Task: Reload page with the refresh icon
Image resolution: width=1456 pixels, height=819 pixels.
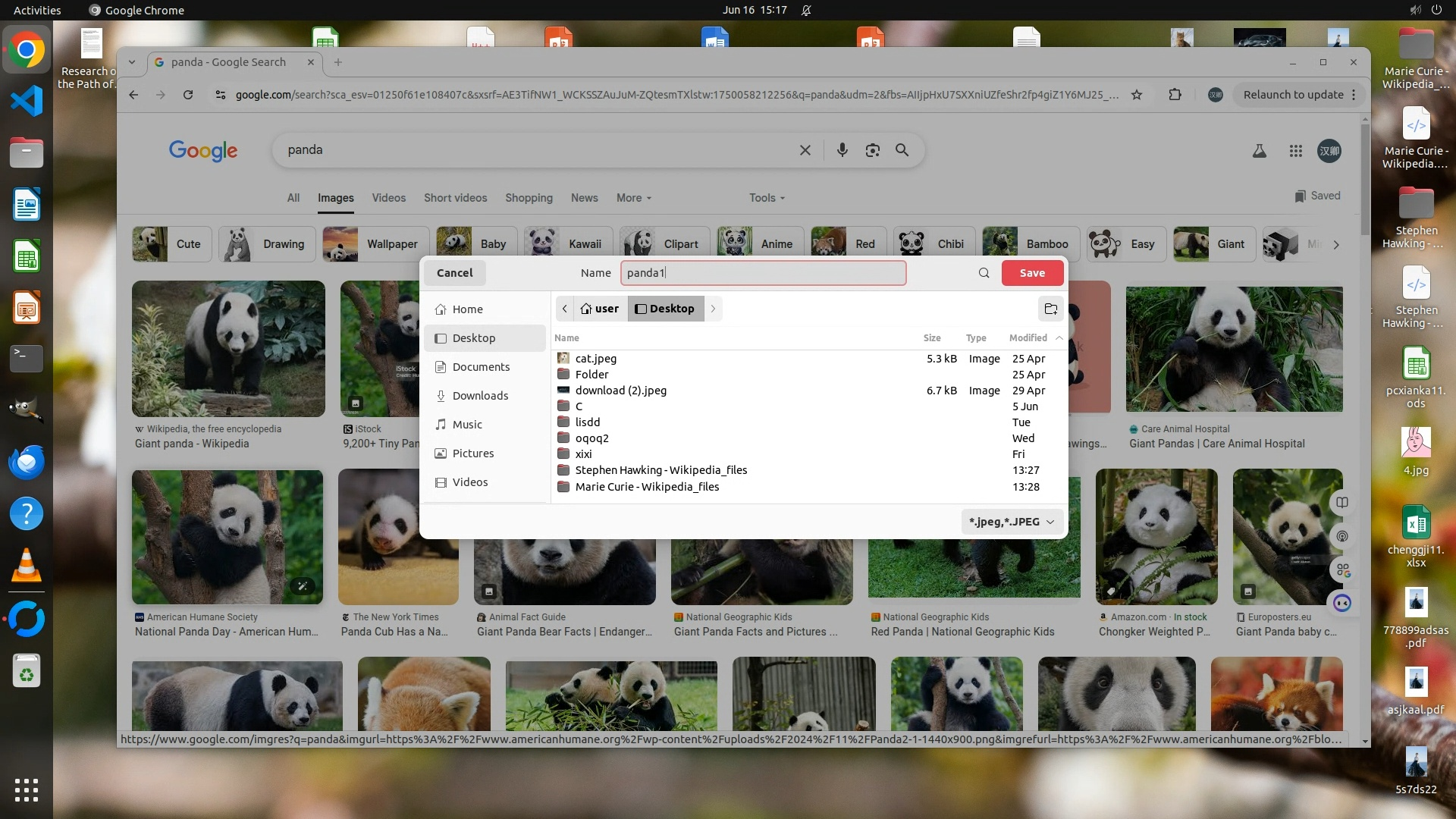Action: [x=188, y=95]
